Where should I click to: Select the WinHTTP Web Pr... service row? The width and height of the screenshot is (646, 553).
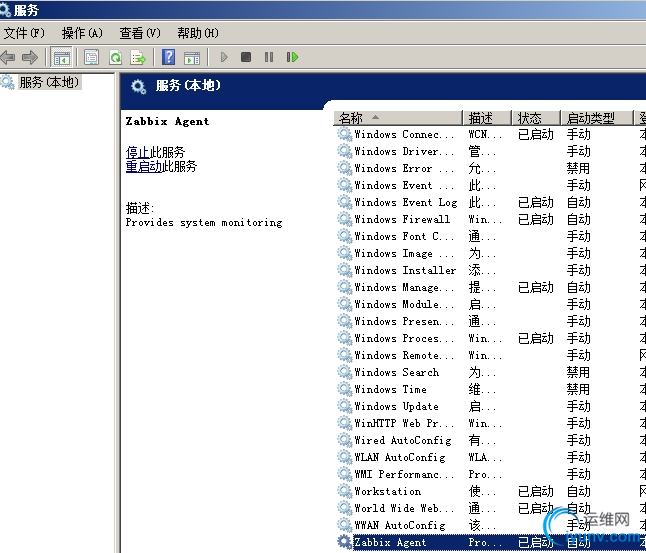[x=490, y=423]
